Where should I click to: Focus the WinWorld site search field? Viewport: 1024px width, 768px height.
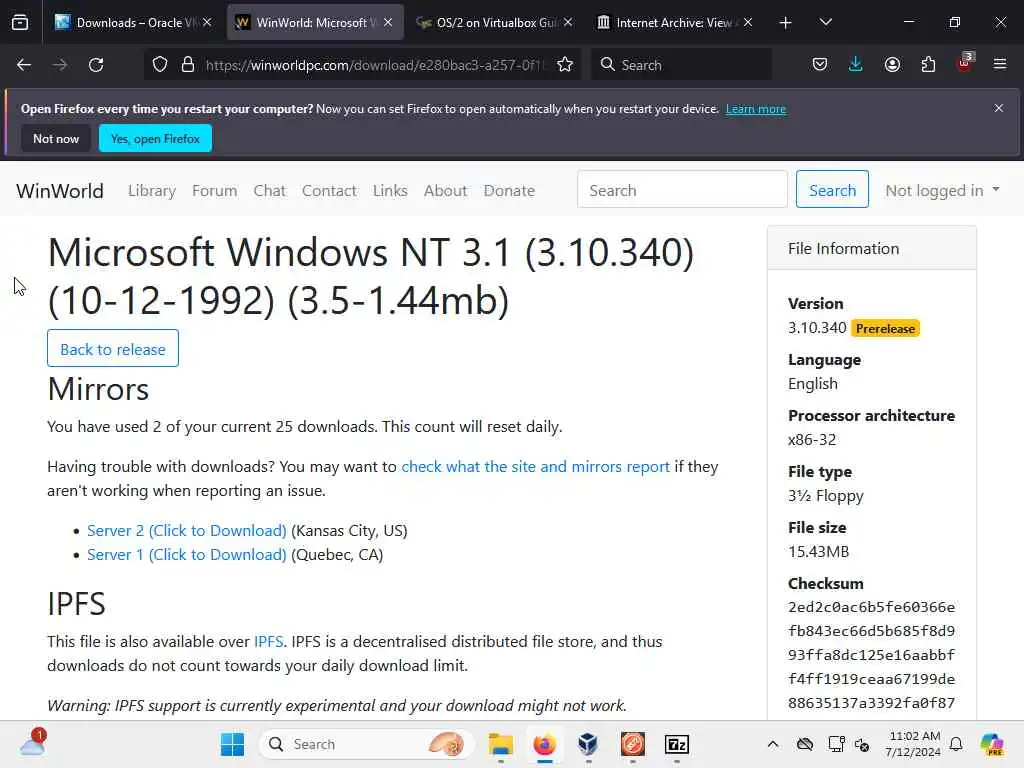(682, 189)
